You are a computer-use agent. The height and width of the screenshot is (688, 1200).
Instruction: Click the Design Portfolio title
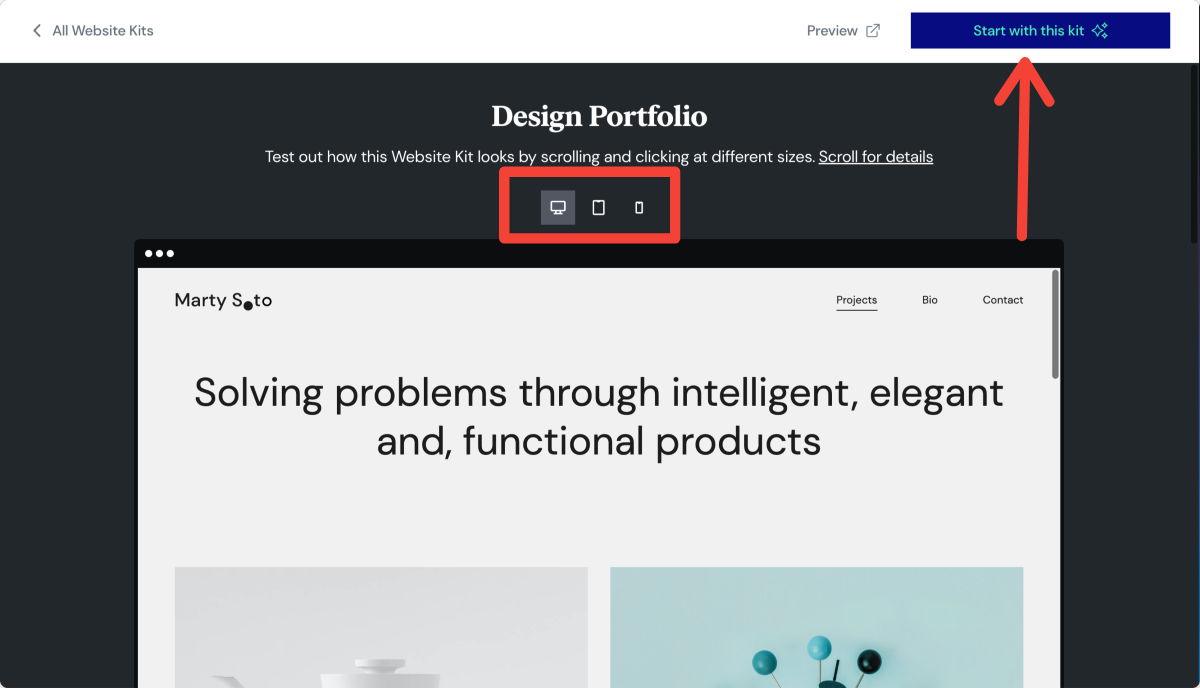tap(599, 117)
